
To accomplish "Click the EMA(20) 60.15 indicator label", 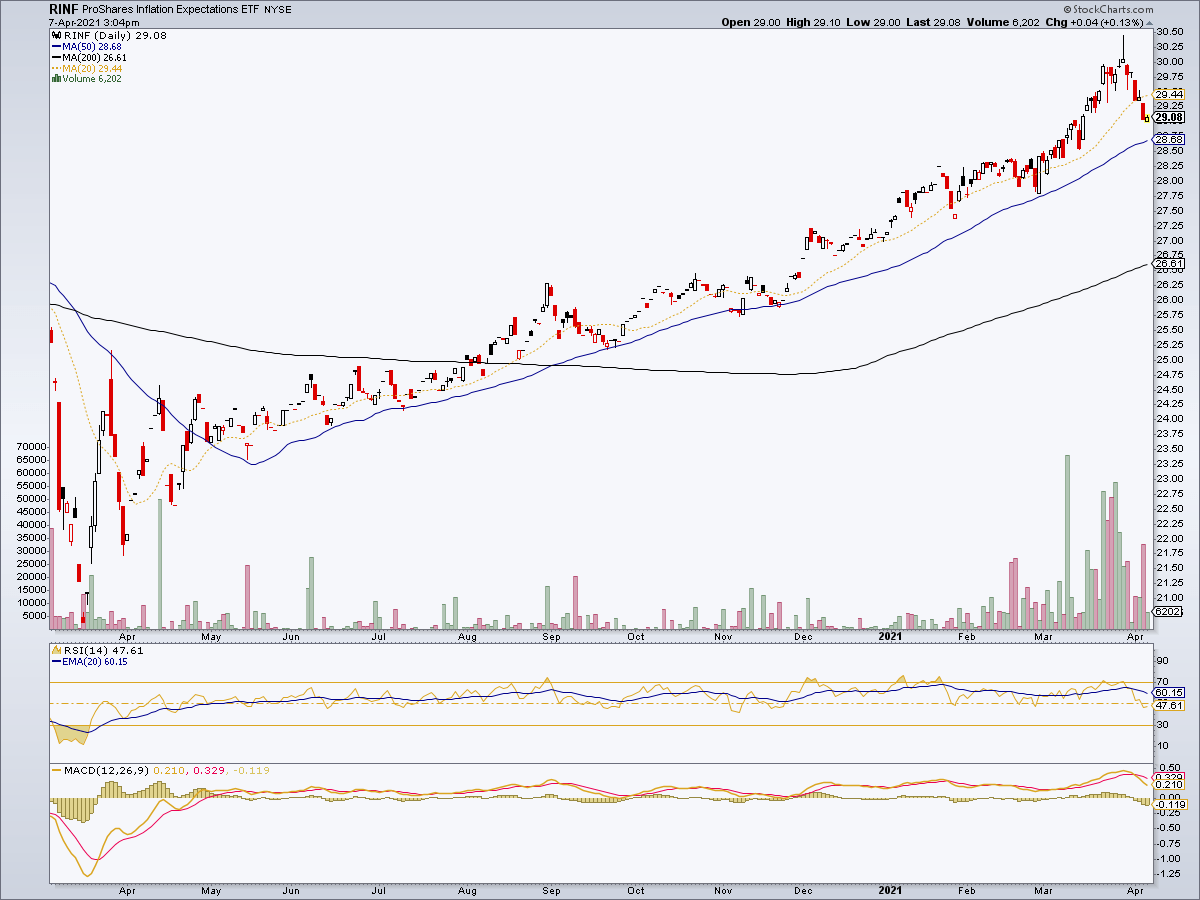I will pos(97,662).
